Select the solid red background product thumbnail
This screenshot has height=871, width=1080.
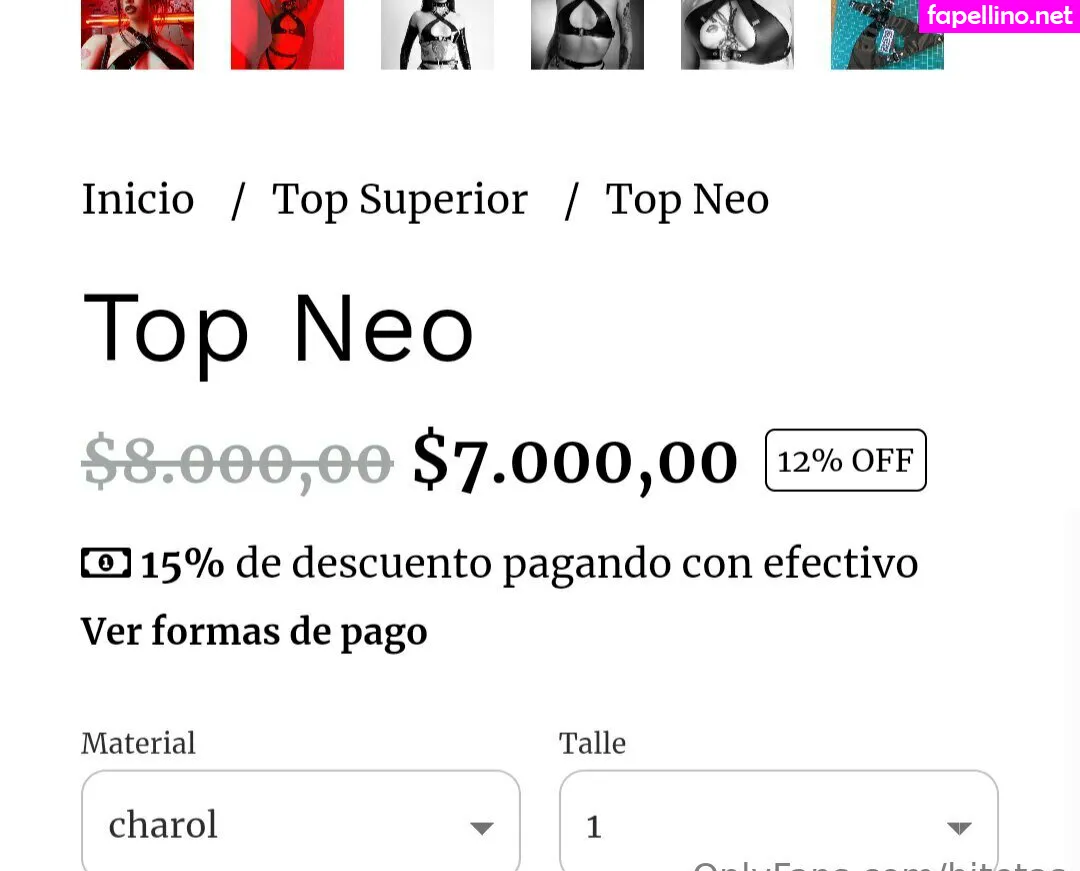(287, 34)
